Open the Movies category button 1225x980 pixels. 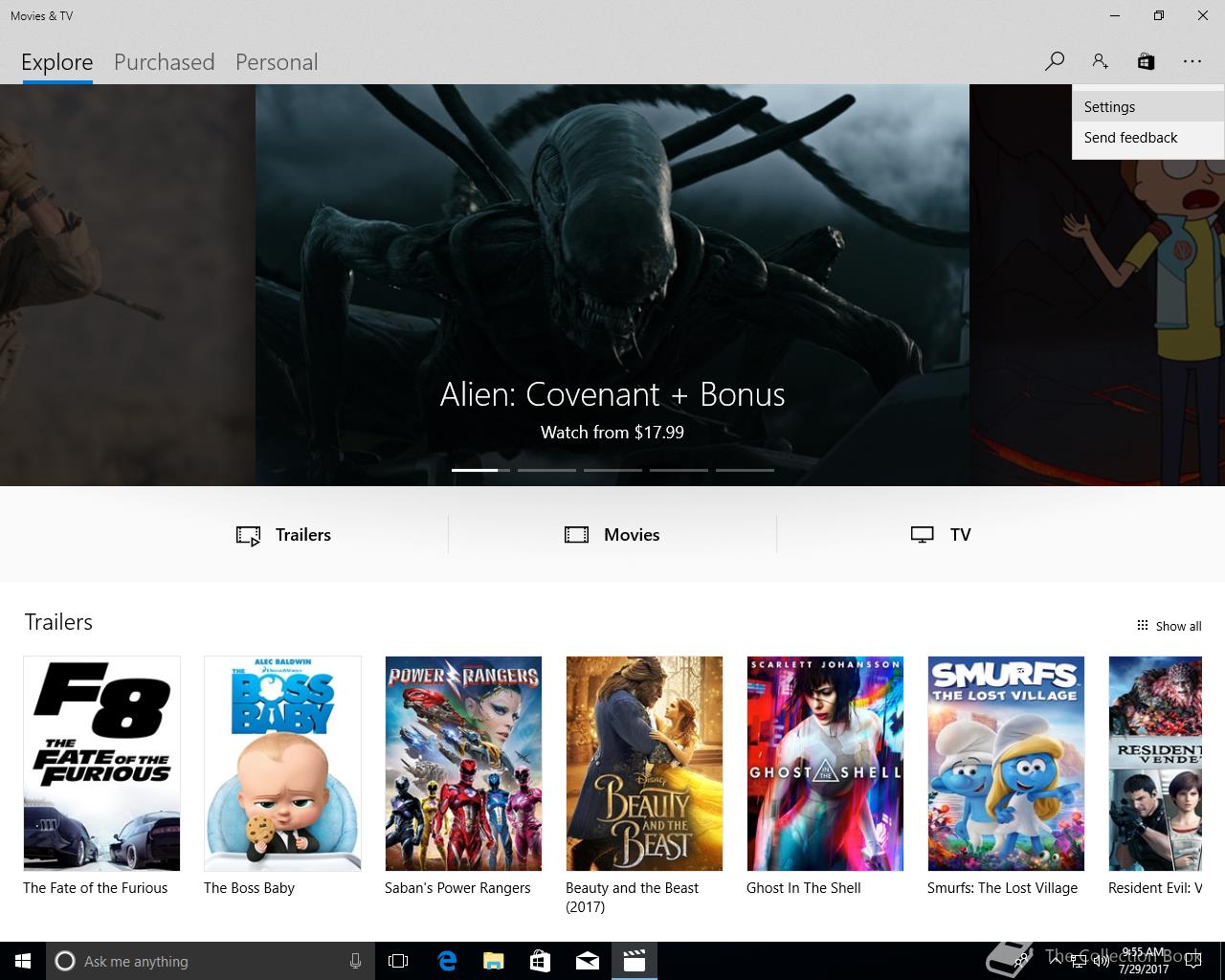pos(612,535)
